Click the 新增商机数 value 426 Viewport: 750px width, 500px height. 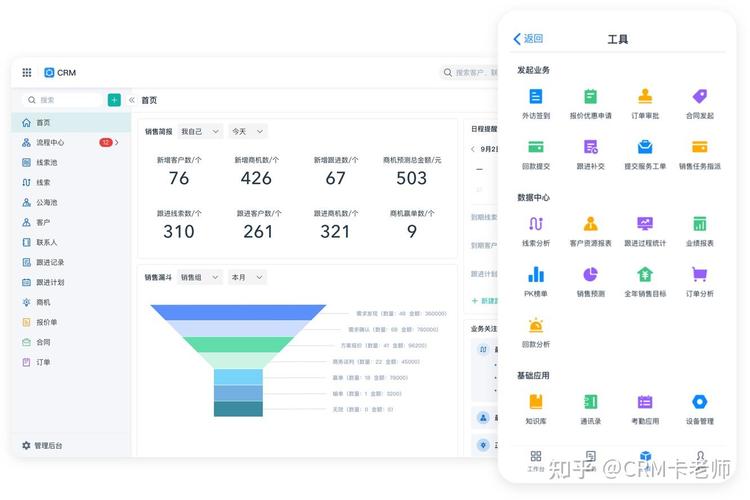[x=256, y=178]
